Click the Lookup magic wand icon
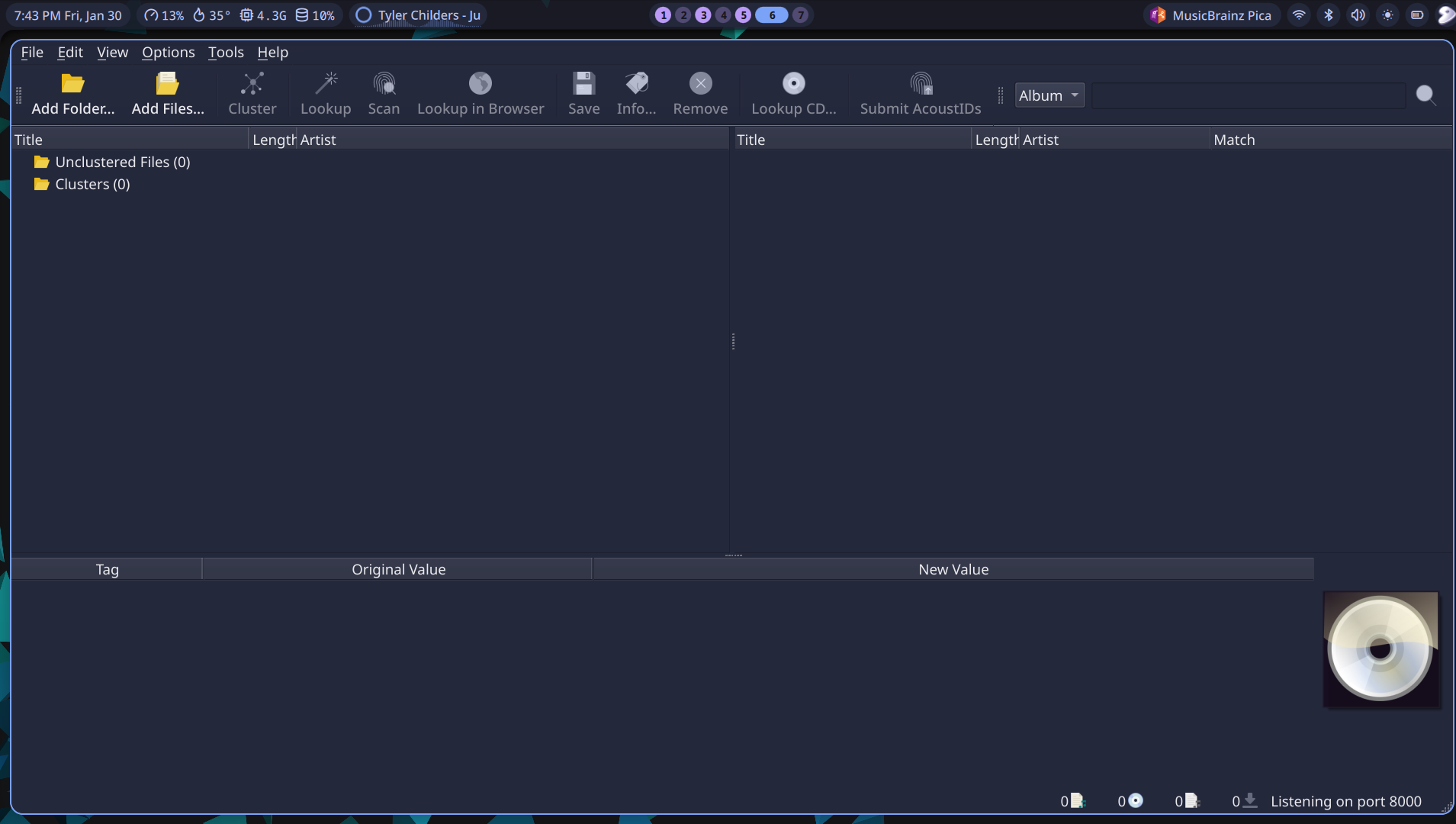Screen dimensions: 1456x824 pyautogui.click(x=326, y=84)
